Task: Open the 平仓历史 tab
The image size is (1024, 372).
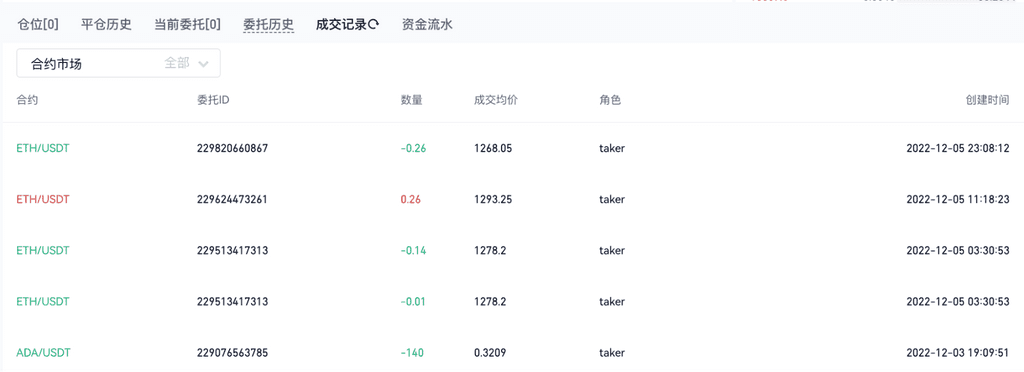Action: 106,25
